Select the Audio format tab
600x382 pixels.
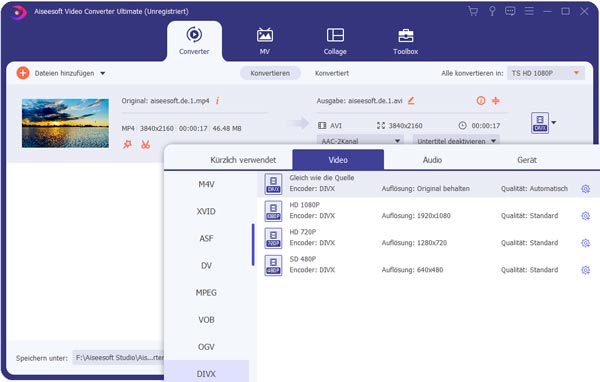[432, 160]
